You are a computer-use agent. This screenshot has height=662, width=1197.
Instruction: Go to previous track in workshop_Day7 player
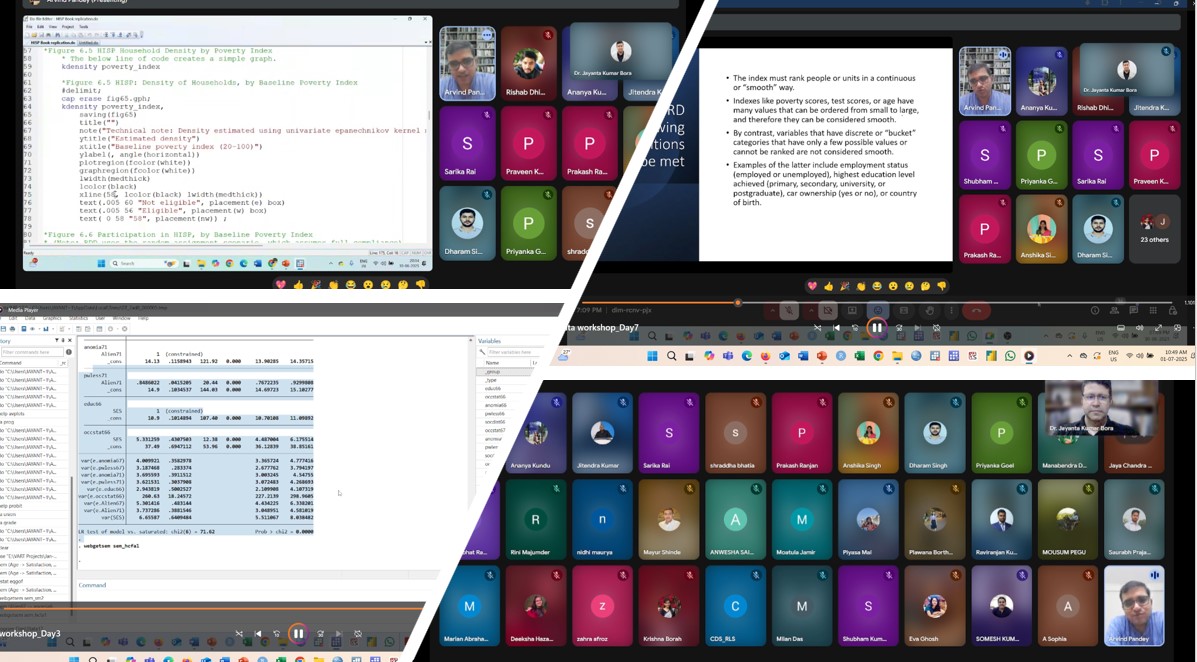836,328
